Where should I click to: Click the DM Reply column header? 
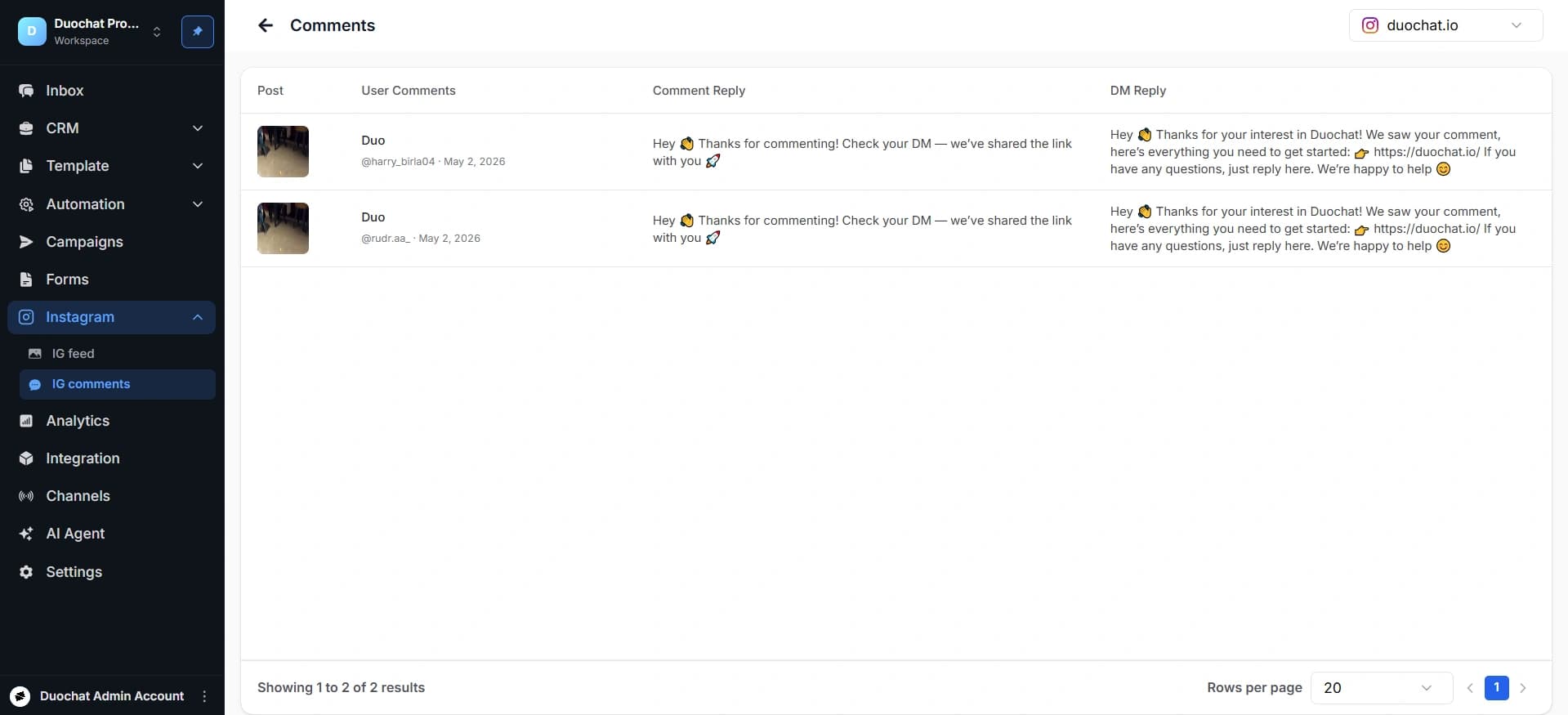(1137, 91)
